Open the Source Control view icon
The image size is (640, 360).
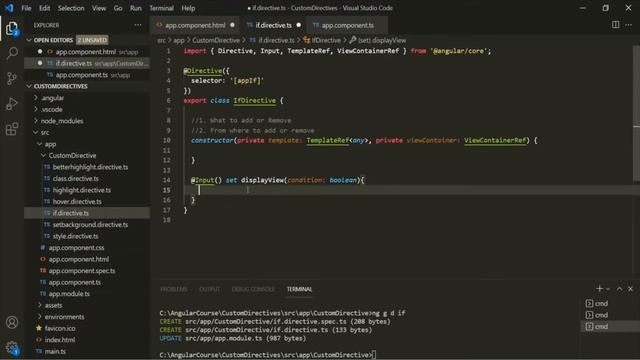click(12, 78)
